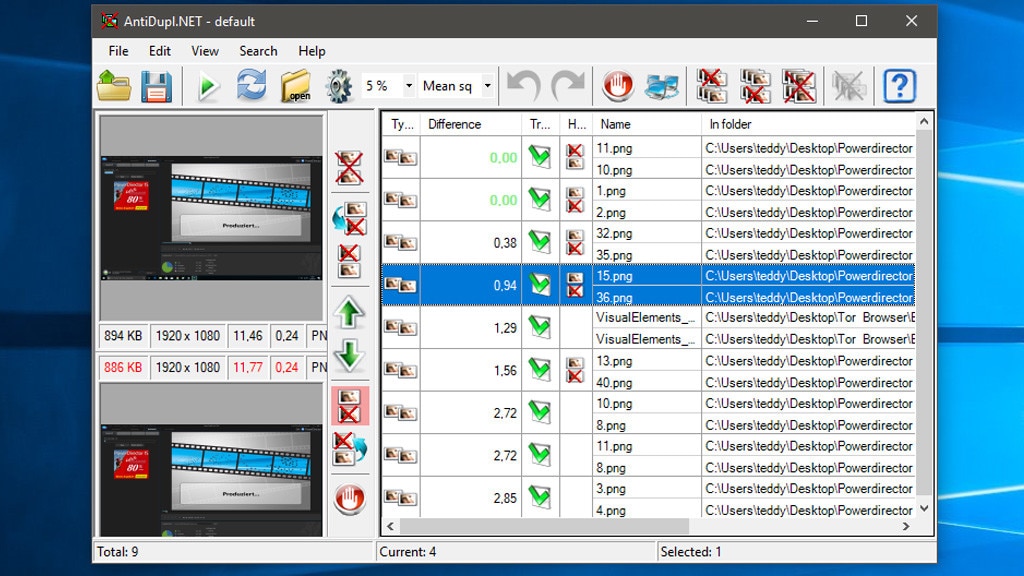Click the Ty... column header
1024x576 pixels.
click(401, 124)
